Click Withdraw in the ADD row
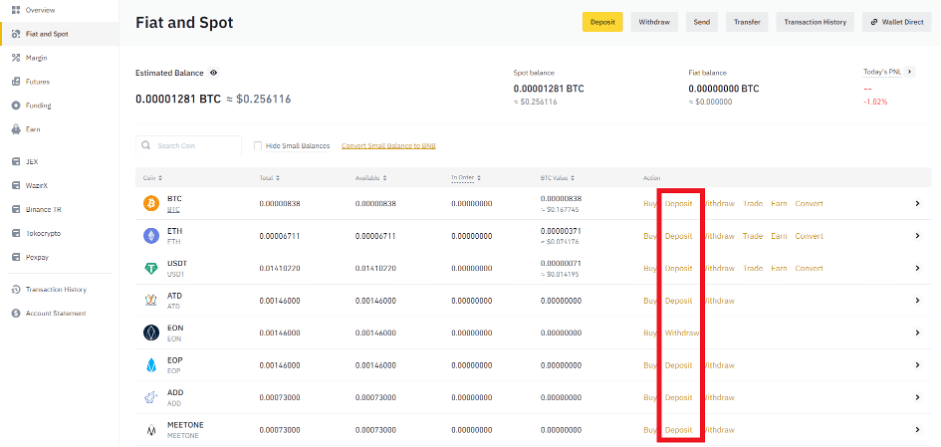 [718, 397]
